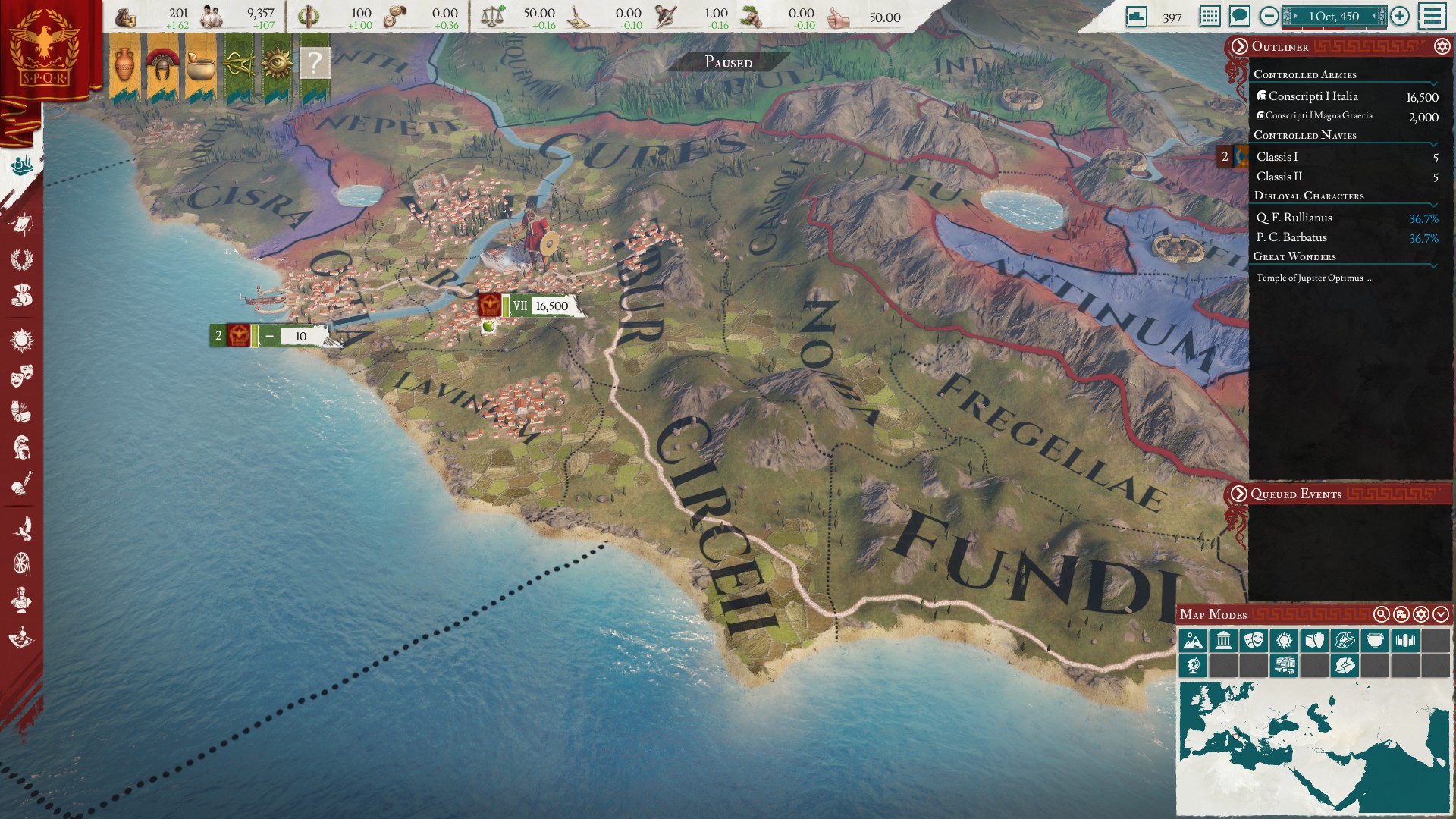This screenshot has height=819, width=1456.
Task: Collapse the Map Modes panel chevron
Action: (1441, 614)
